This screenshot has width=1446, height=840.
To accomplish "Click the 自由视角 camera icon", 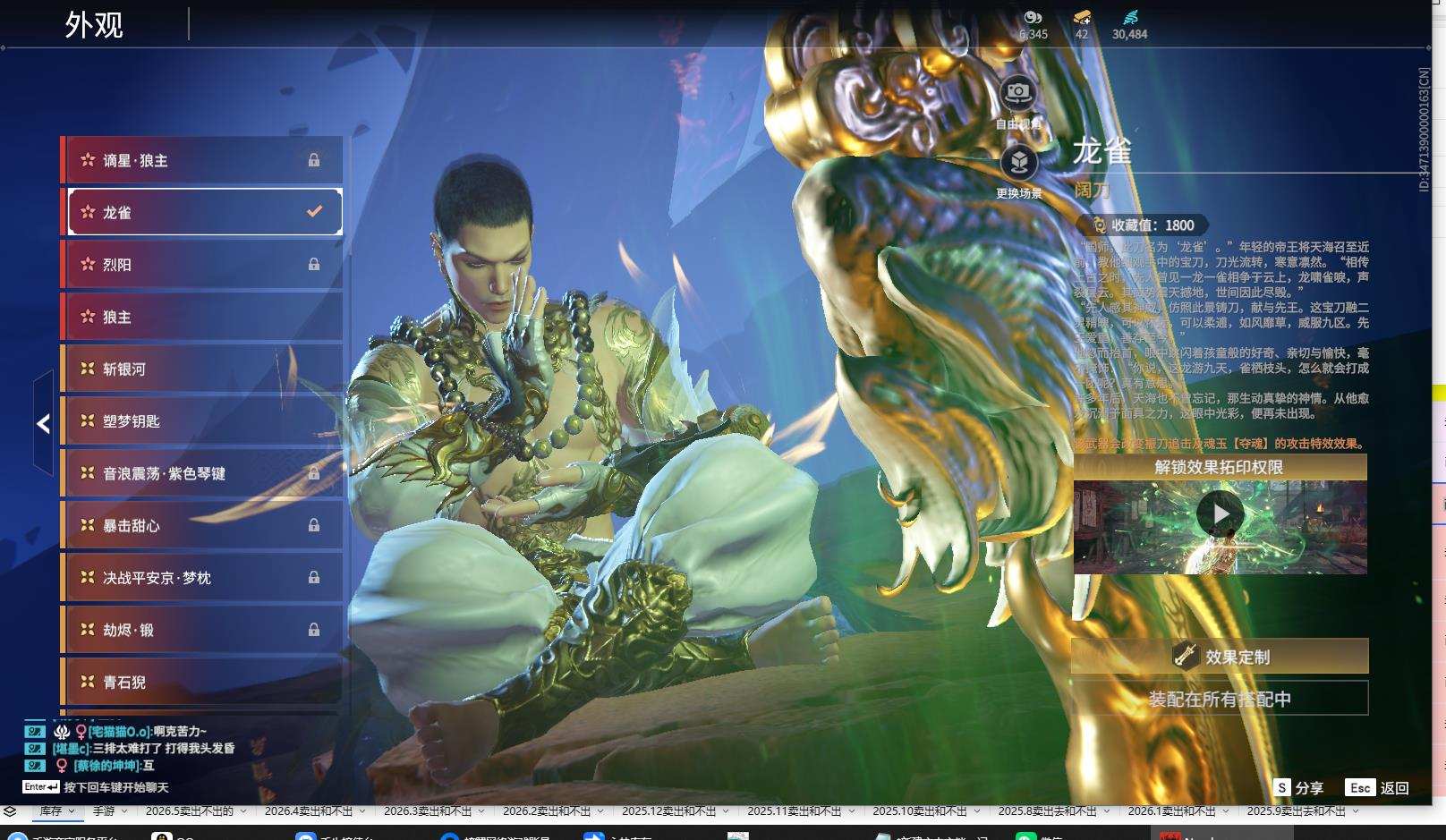I will 1017,92.
